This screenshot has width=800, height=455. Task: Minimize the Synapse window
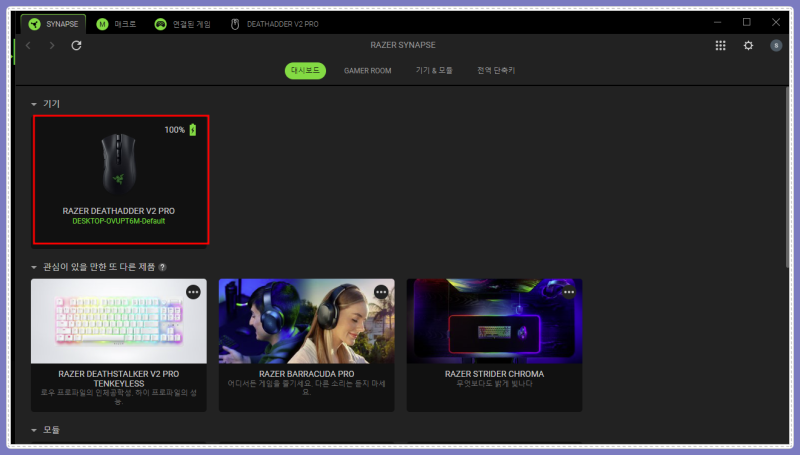pos(717,22)
